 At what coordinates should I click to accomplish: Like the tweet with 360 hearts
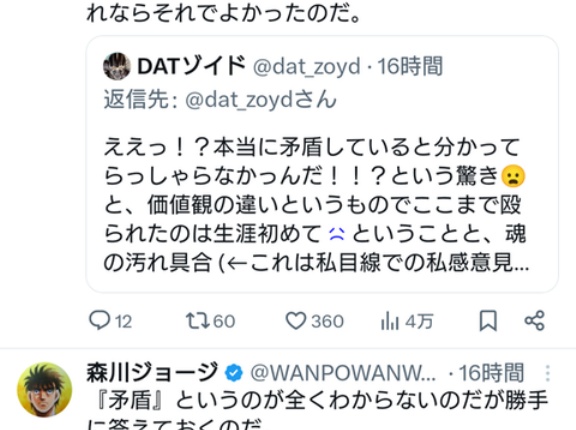314,321
